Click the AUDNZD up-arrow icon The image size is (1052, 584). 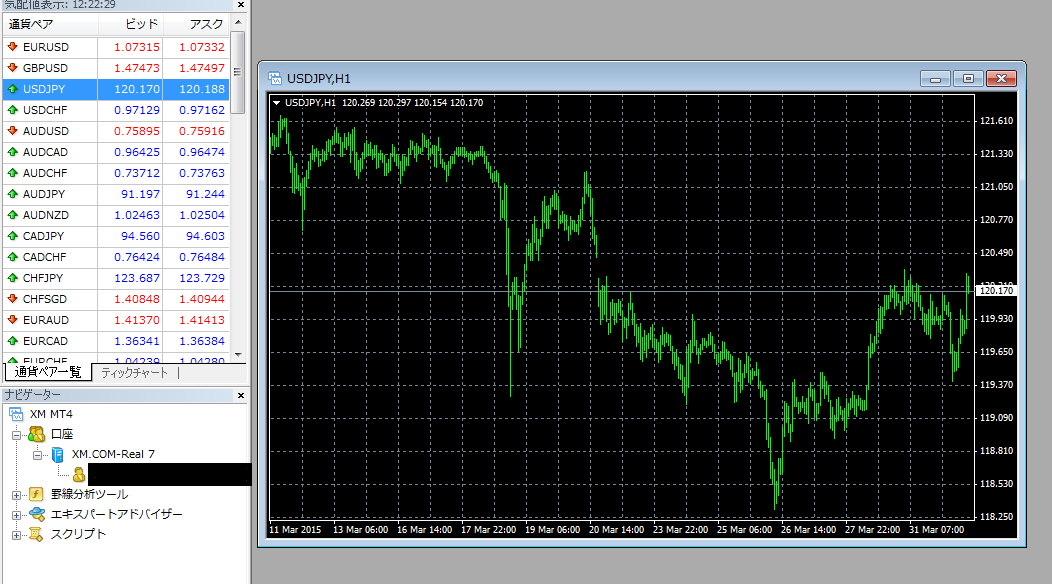pyautogui.click(x=12, y=215)
